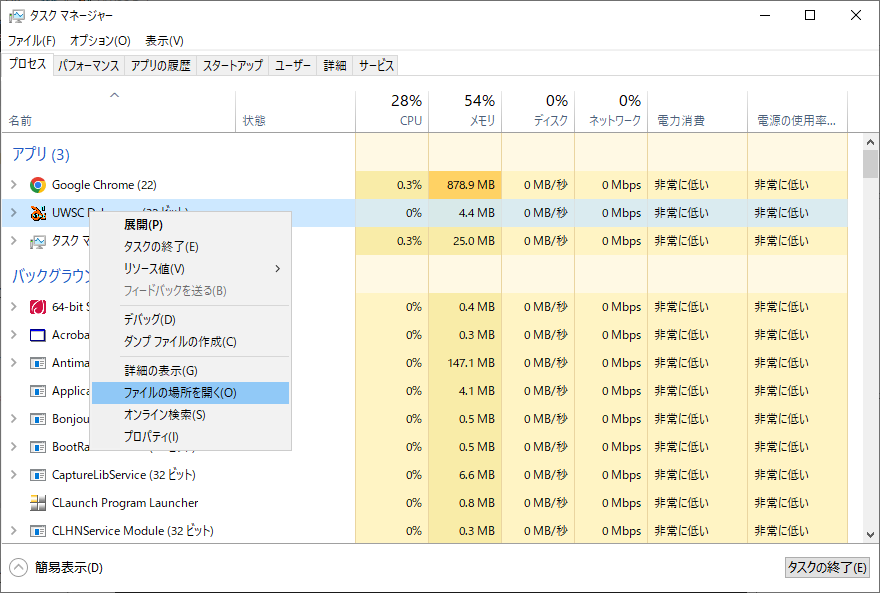Sort by the 電力消費 column header
The height and width of the screenshot is (593, 880).
697,111
